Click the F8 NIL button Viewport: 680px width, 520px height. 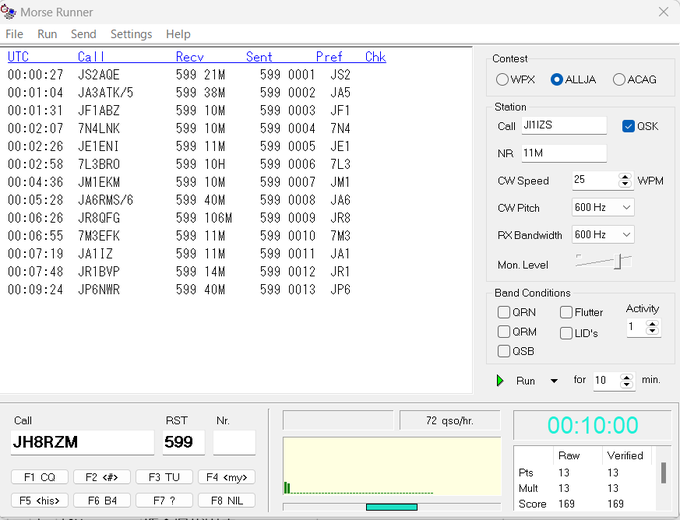tap(227, 500)
